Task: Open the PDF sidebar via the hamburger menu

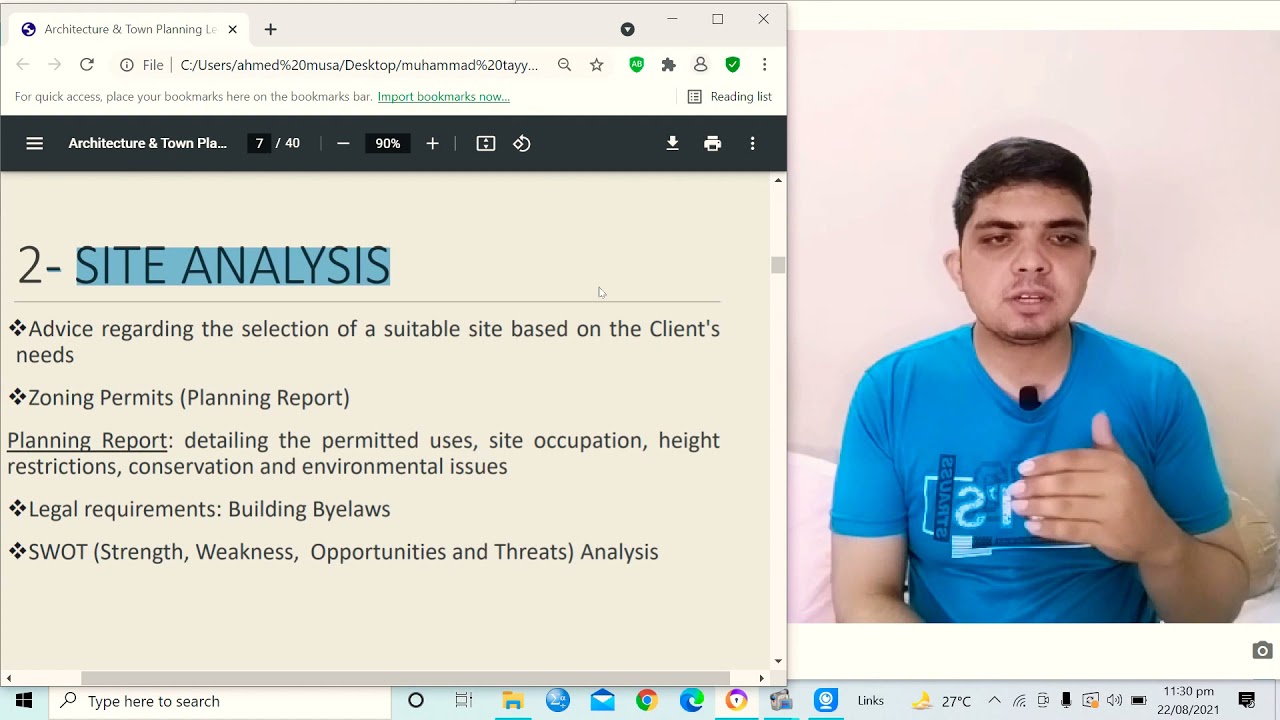Action: (35, 143)
